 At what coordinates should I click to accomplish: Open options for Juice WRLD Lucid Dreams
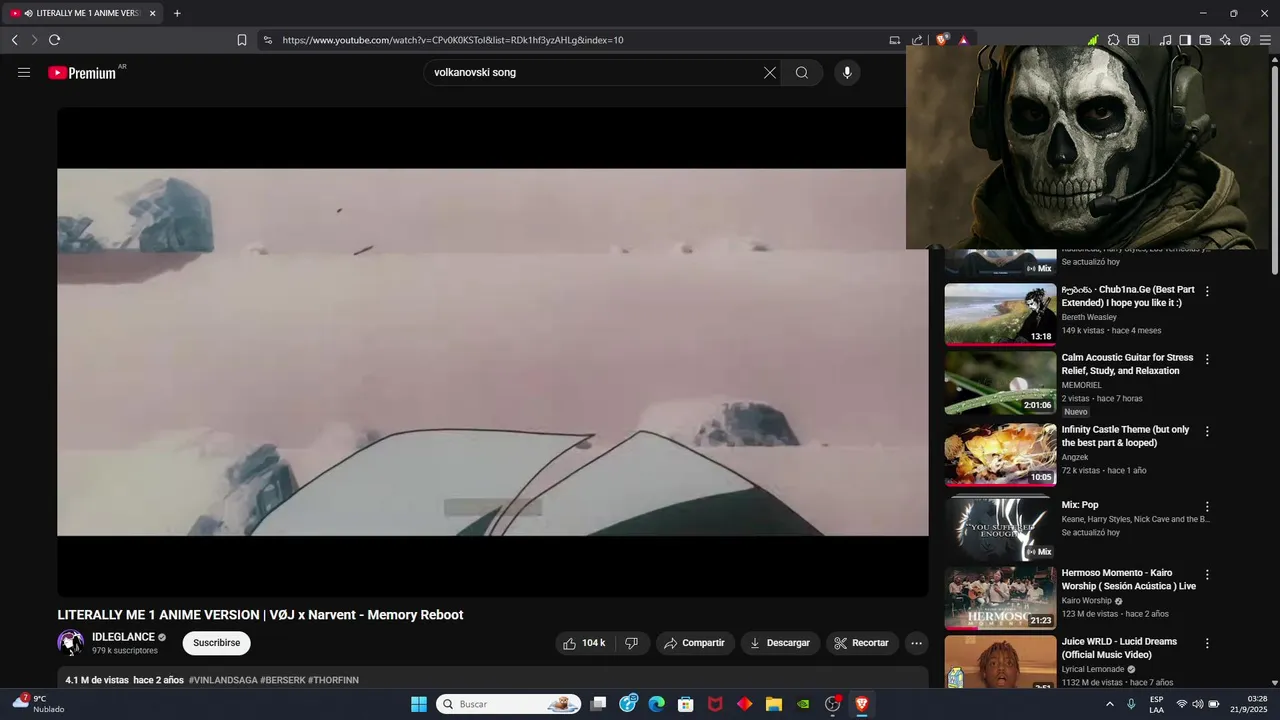click(x=1207, y=643)
